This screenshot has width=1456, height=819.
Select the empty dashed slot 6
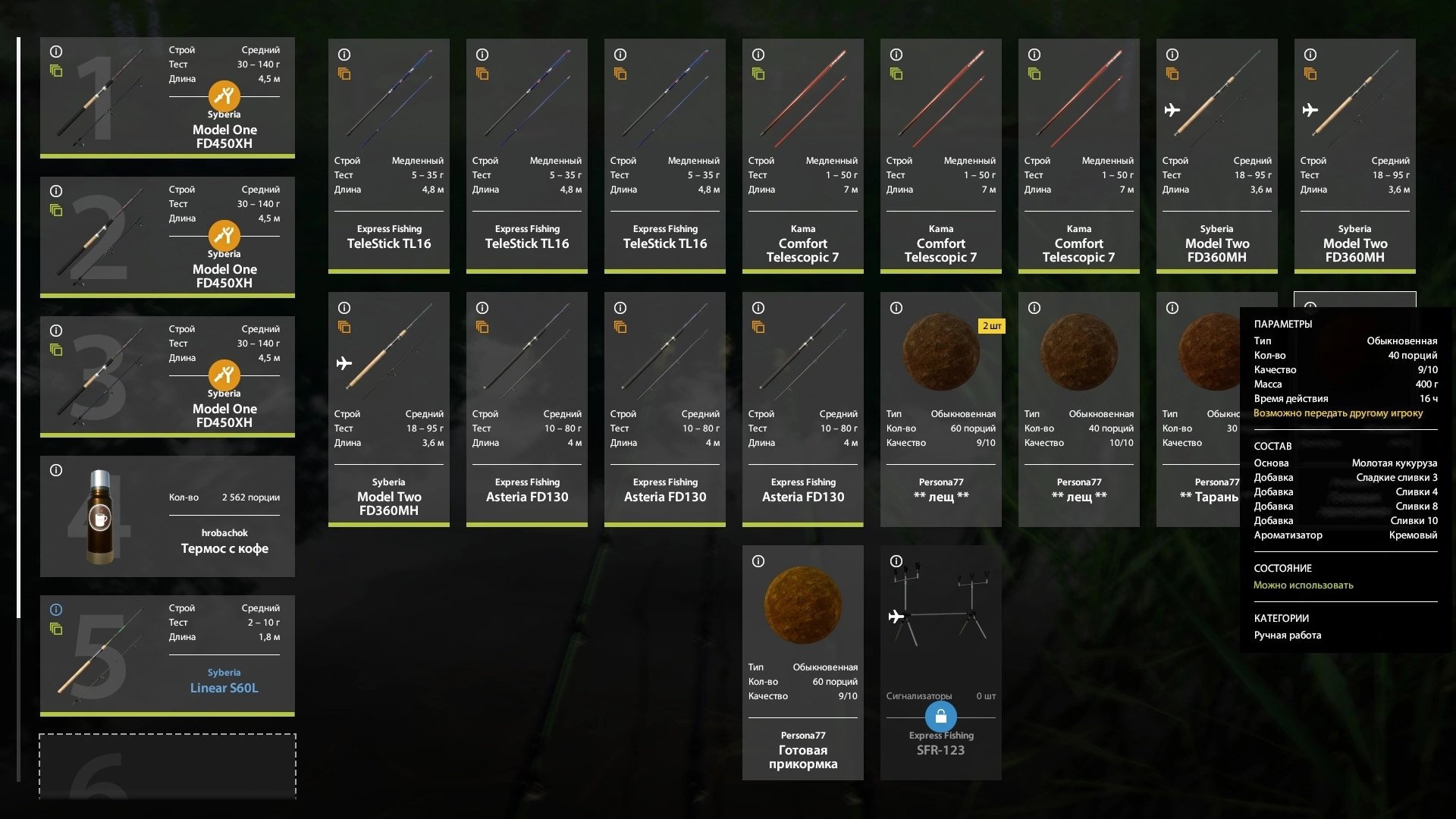click(x=168, y=766)
